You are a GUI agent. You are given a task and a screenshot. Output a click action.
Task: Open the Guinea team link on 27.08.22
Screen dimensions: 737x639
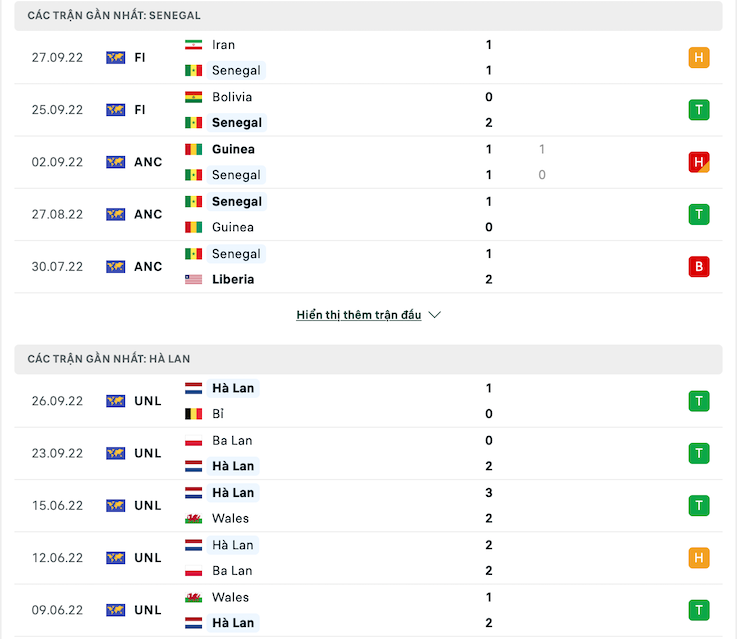point(233,227)
